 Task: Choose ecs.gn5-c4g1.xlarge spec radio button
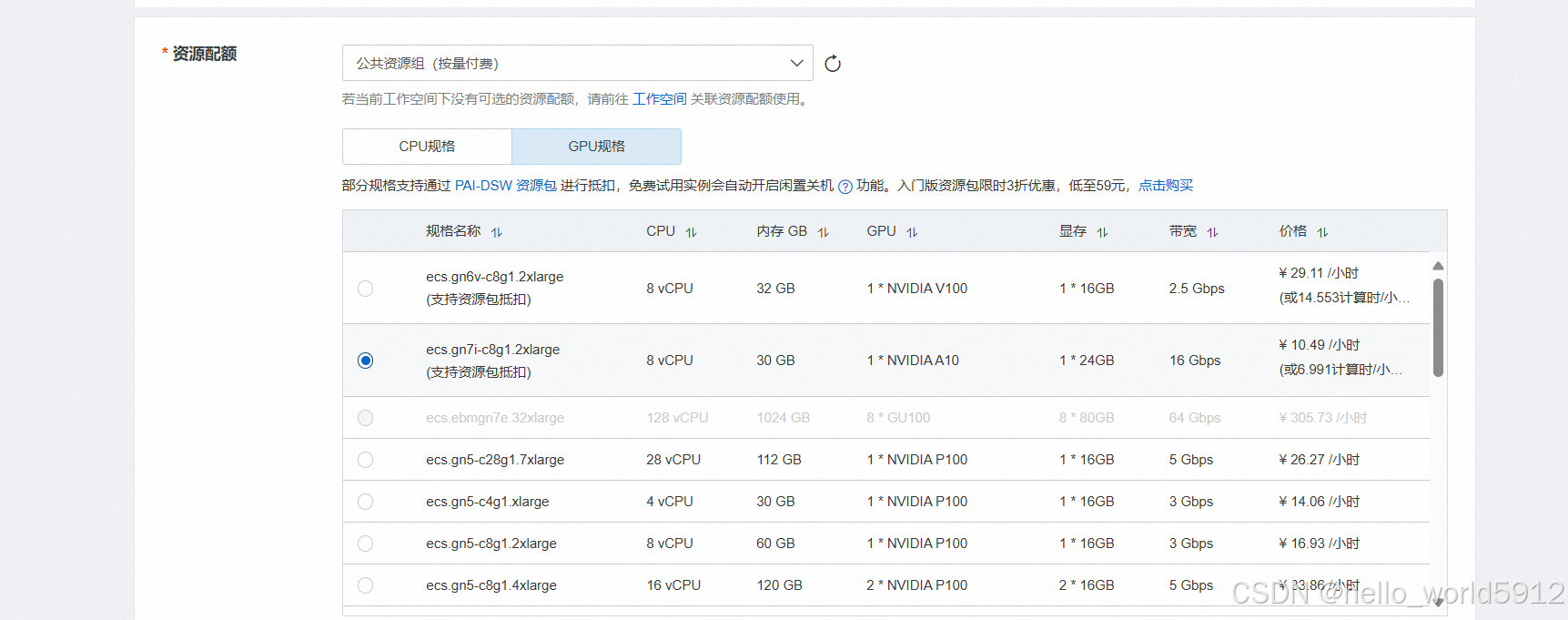(366, 502)
